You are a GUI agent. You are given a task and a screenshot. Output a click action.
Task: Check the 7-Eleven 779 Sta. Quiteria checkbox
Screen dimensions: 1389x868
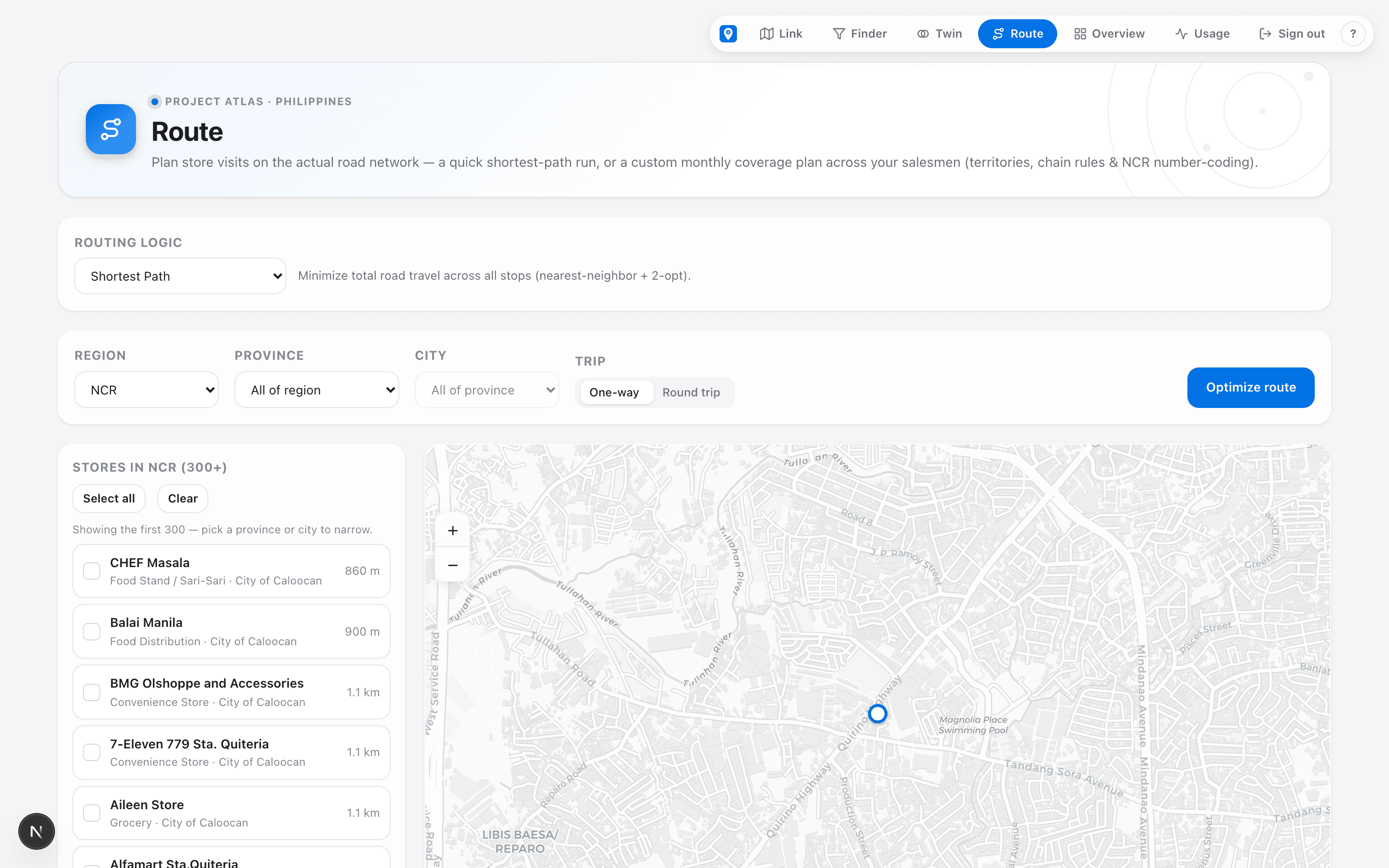92,752
